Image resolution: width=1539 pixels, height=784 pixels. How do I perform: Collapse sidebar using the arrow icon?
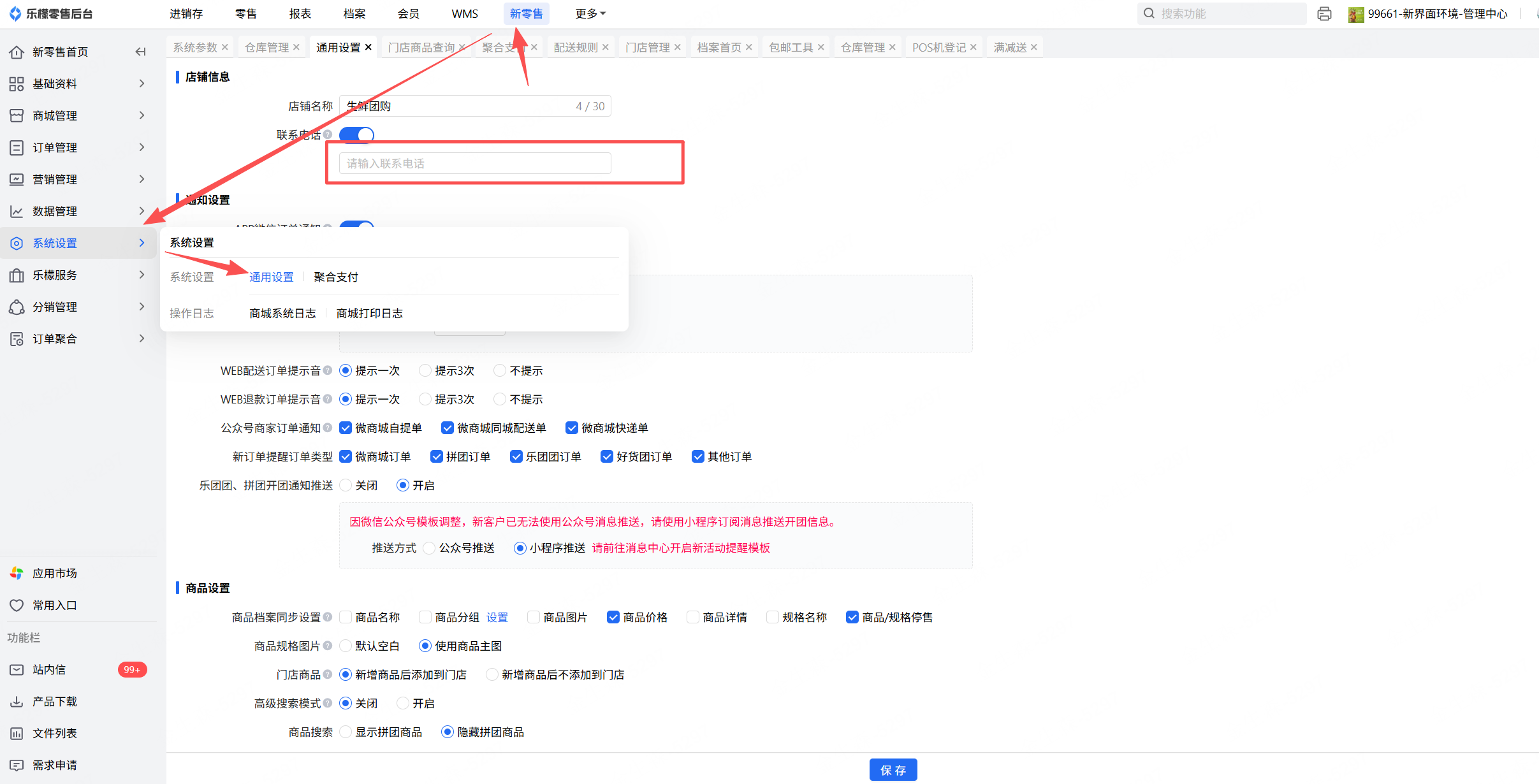coord(141,52)
